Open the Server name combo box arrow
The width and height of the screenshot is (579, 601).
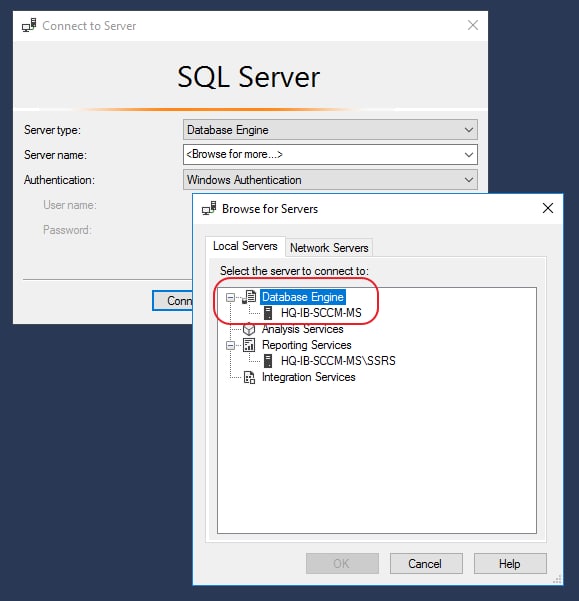469,155
